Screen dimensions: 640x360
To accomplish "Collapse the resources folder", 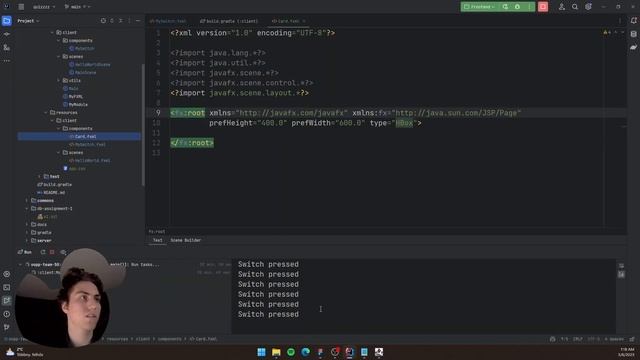I will click(46, 113).
